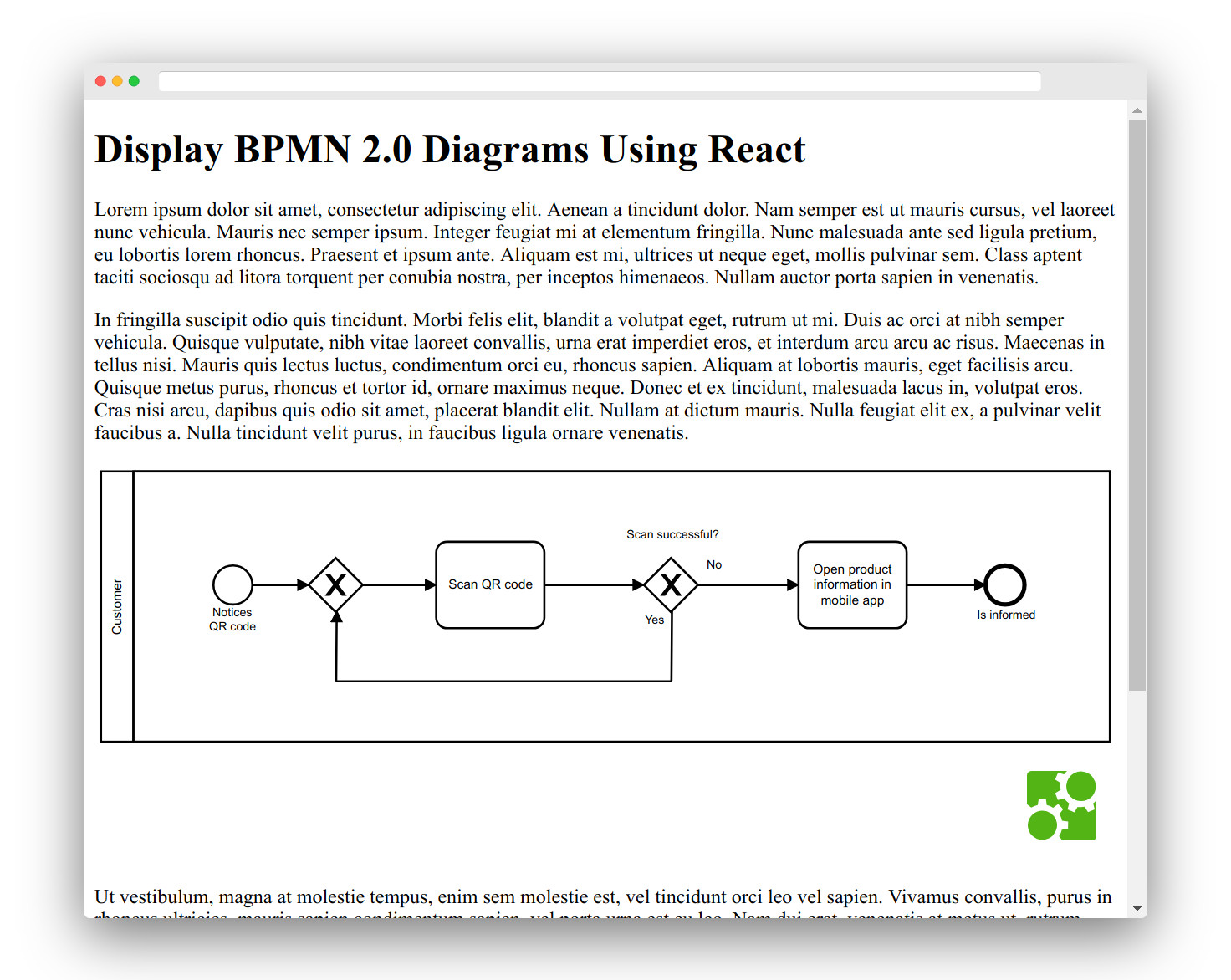The width and height of the screenshot is (1231, 980).
Task: Click the paragraph starting 'Ut vestibulum, magna'
Action: tap(604, 902)
